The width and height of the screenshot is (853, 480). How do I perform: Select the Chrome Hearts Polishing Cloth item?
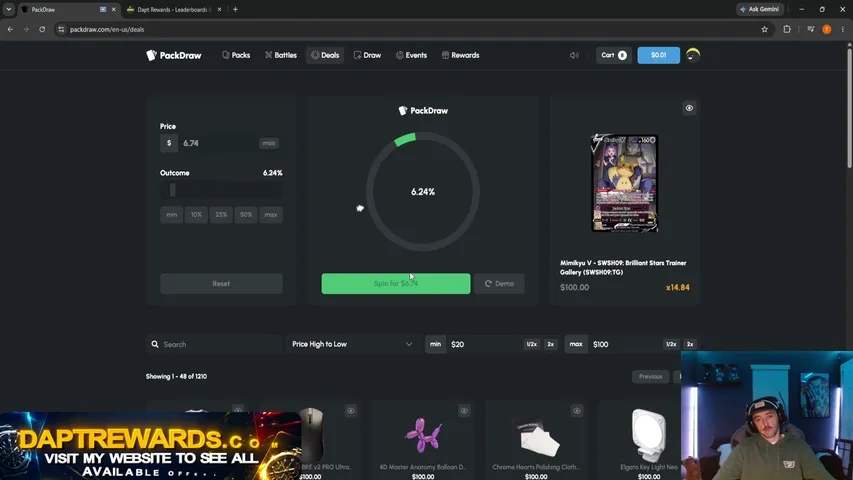pos(536,440)
